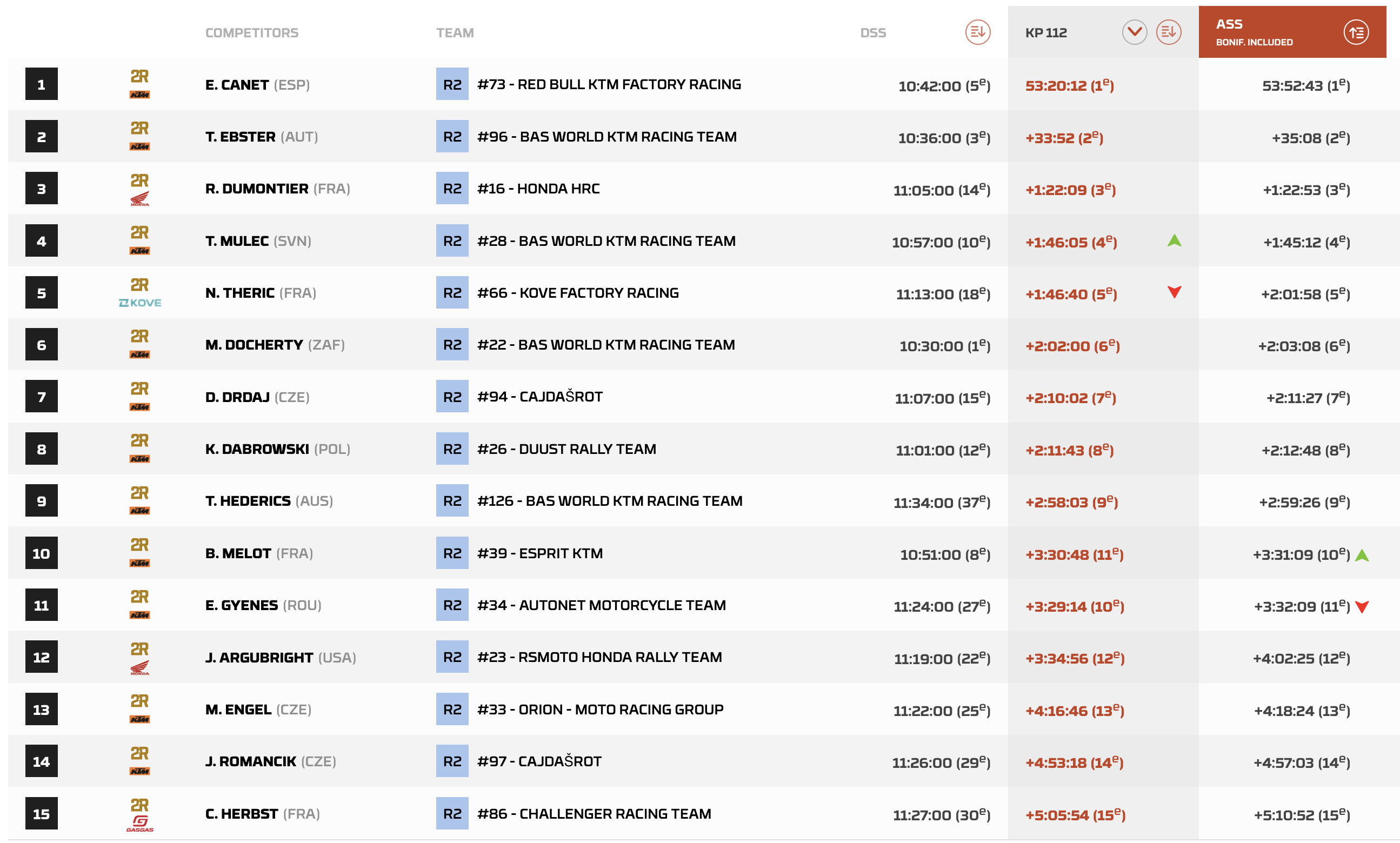The width and height of the screenshot is (1400, 843).
Task: Click the Honda logo beside R. Dumontier
Action: (x=140, y=199)
